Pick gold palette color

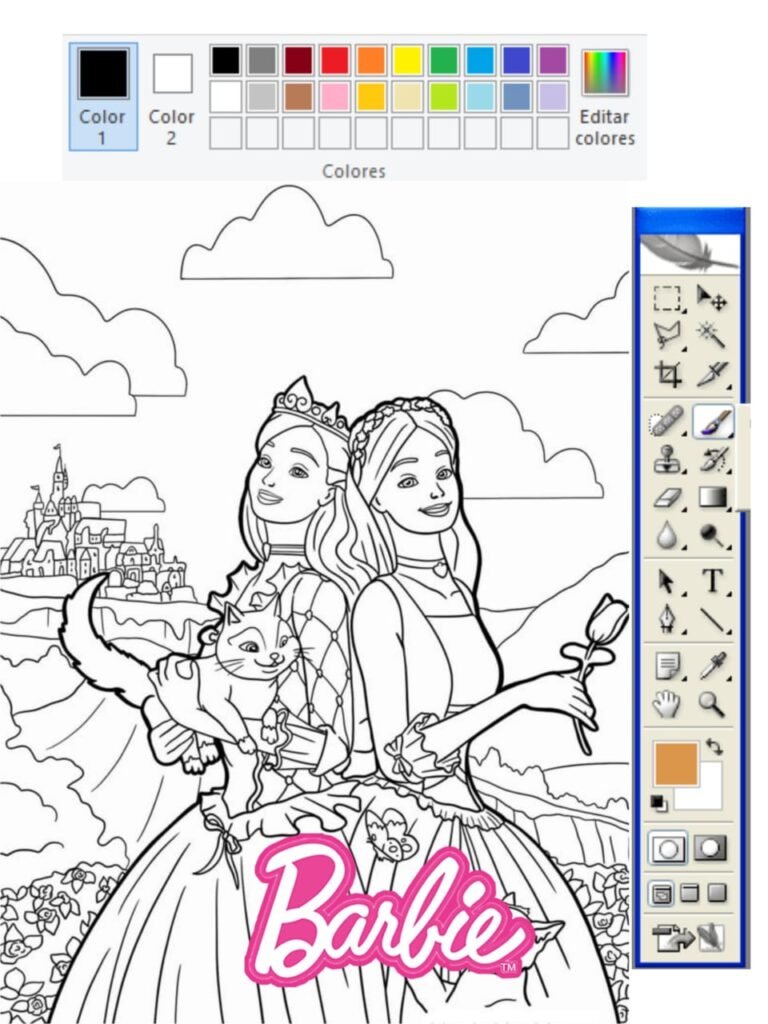[x=372, y=96]
